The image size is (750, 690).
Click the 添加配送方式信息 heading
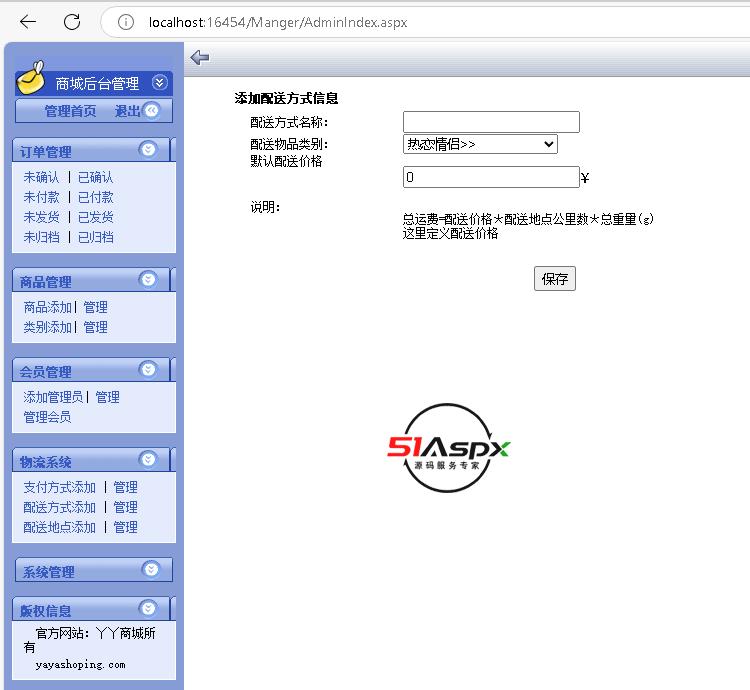click(286, 99)
